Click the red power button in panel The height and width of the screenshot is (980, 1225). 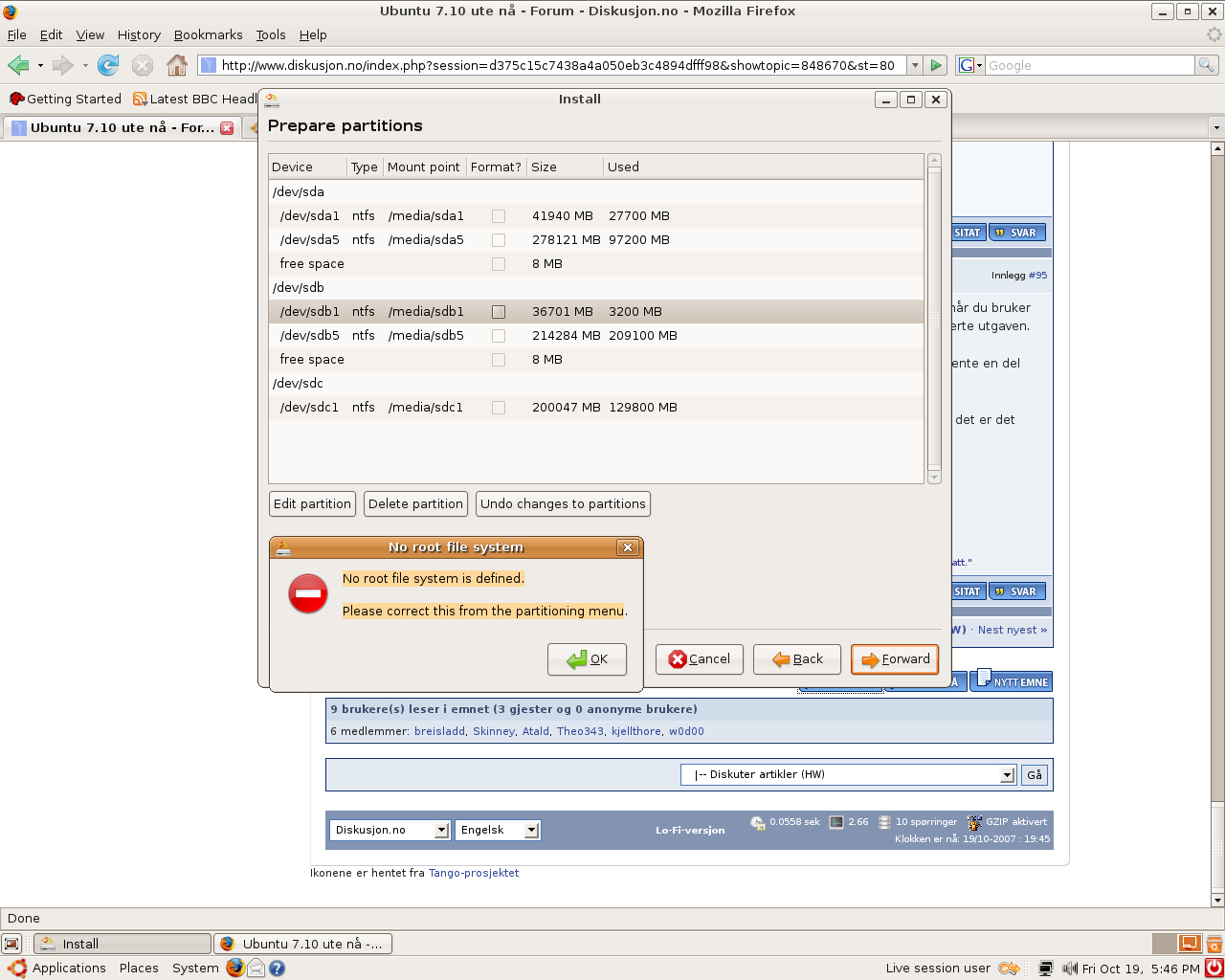(1214, 968)
